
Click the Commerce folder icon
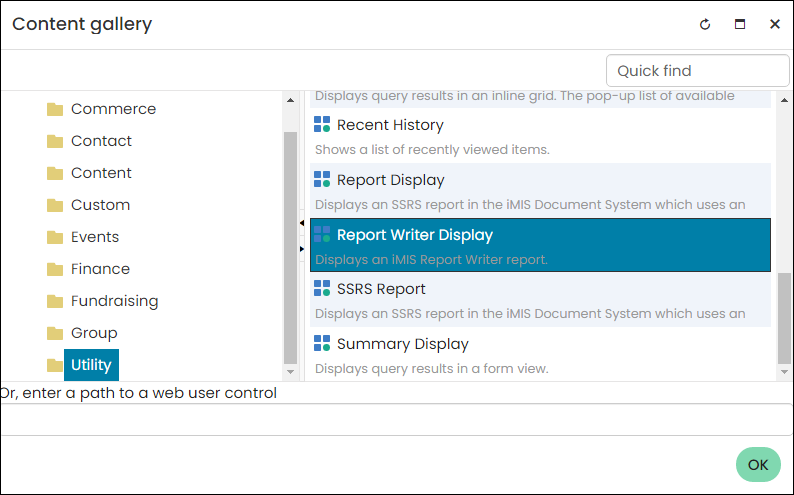(x=55, y=109)
